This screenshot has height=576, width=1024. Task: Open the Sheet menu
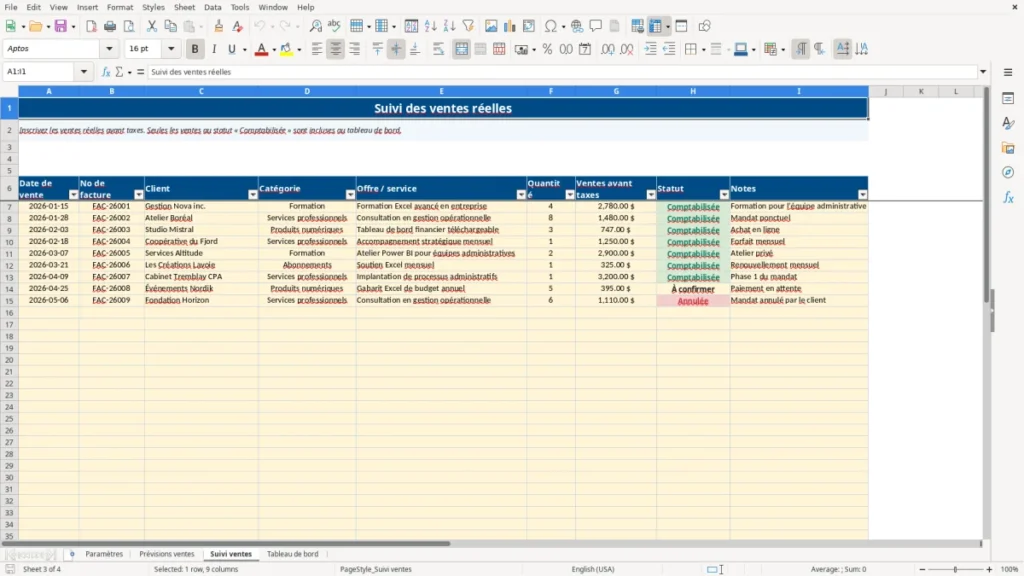point(184,7)
